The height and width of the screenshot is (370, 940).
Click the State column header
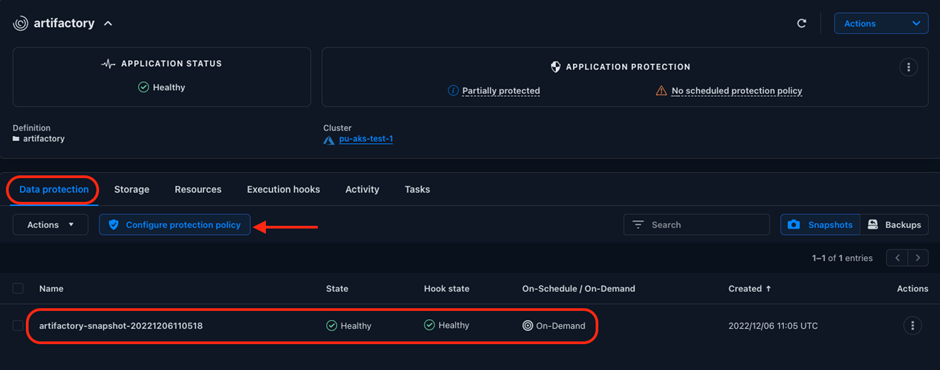(x=337, y=288)
